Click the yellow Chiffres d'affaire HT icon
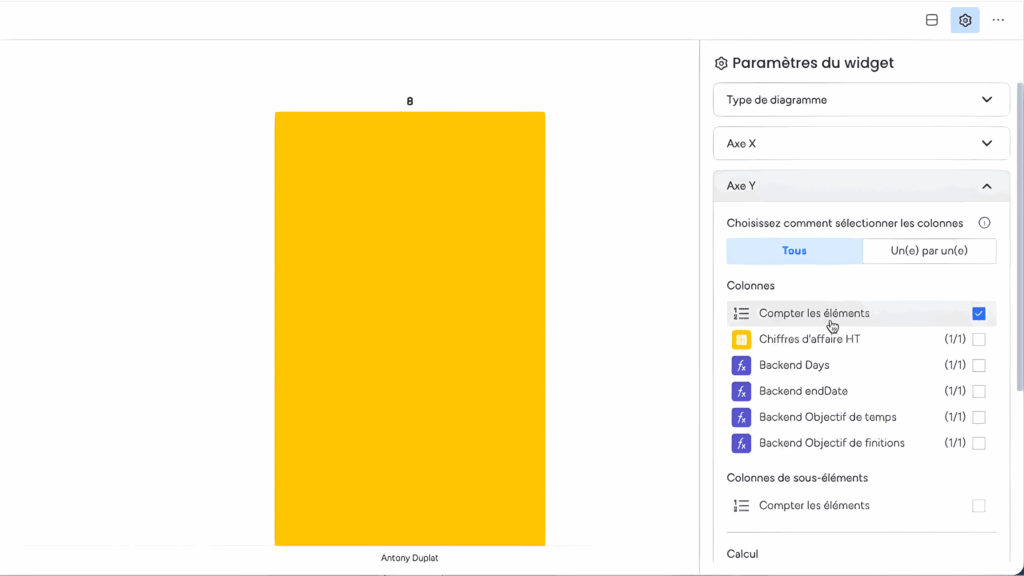The height and width of the screenshot is (576, 1024). point(741,339)
